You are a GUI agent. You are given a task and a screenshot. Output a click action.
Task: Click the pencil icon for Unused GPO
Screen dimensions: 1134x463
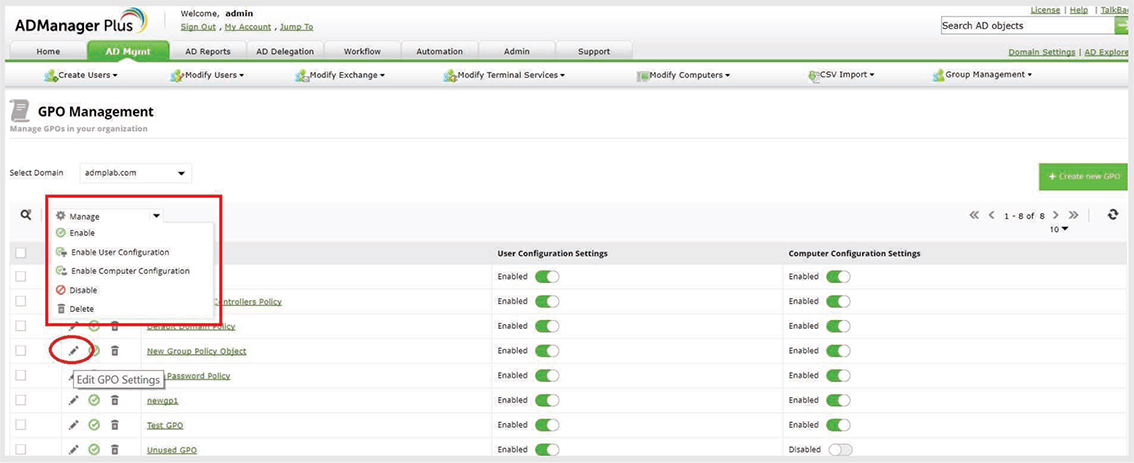coord(74,449)
